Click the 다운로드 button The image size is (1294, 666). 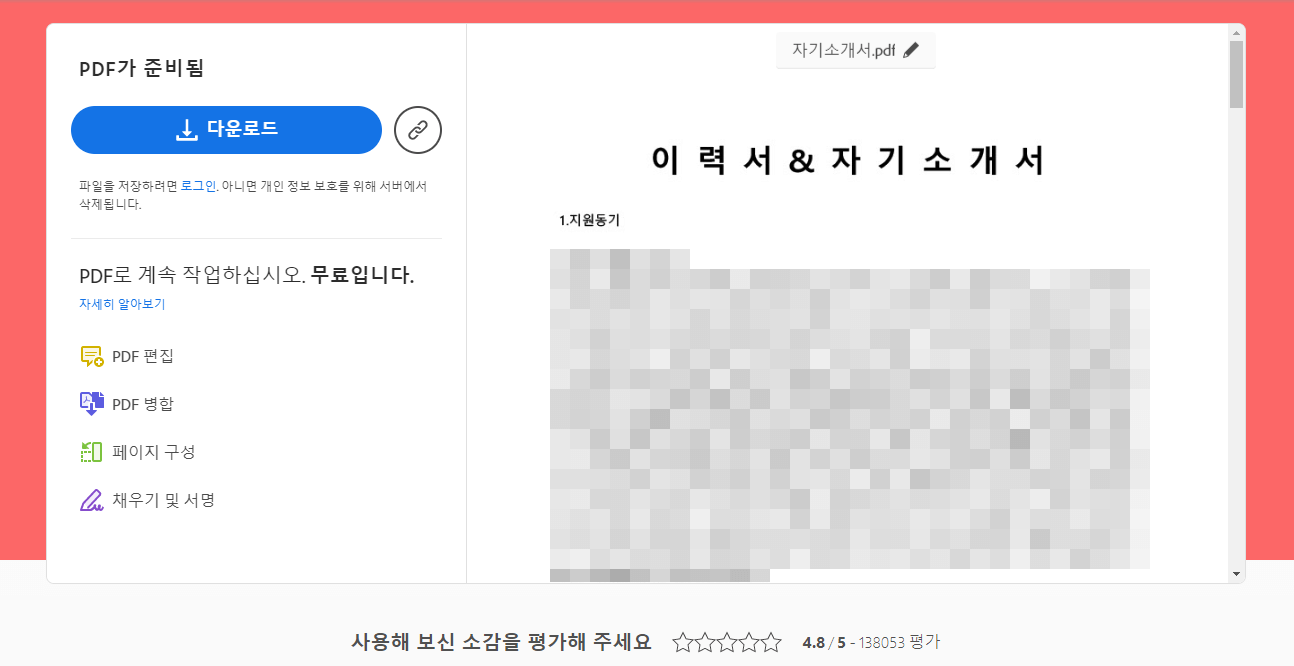tap(226, 130)
